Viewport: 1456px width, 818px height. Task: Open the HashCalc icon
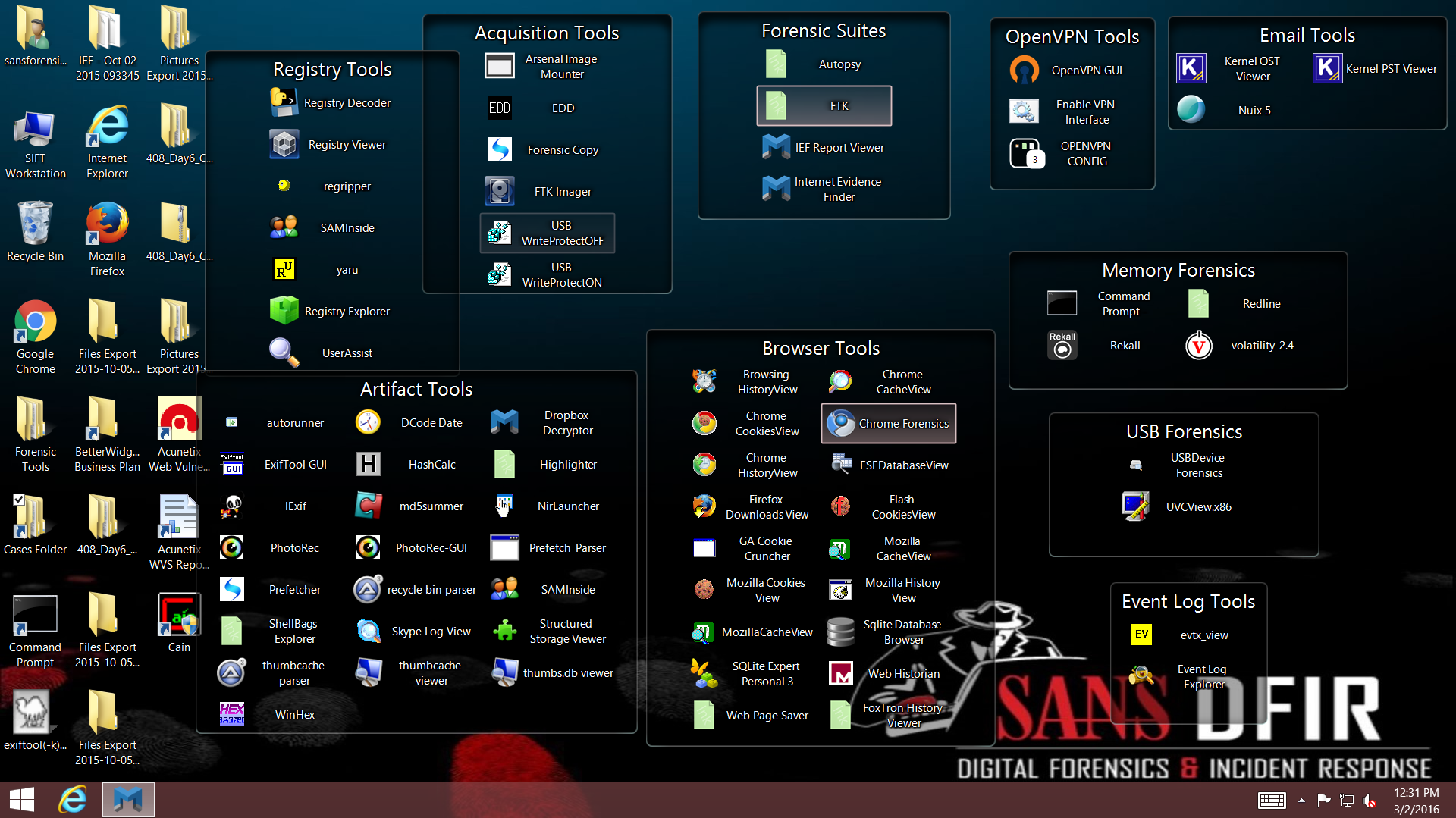369,464
